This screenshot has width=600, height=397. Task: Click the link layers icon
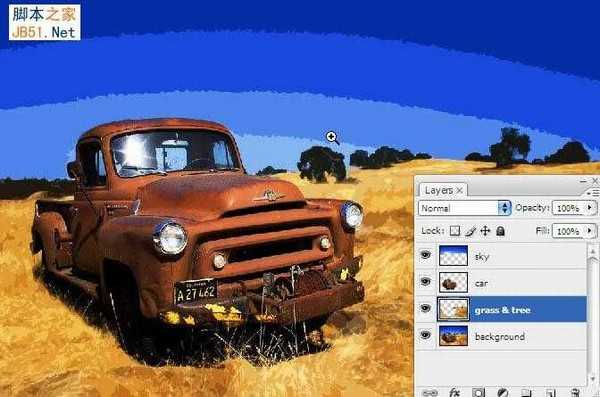(430, 393)
